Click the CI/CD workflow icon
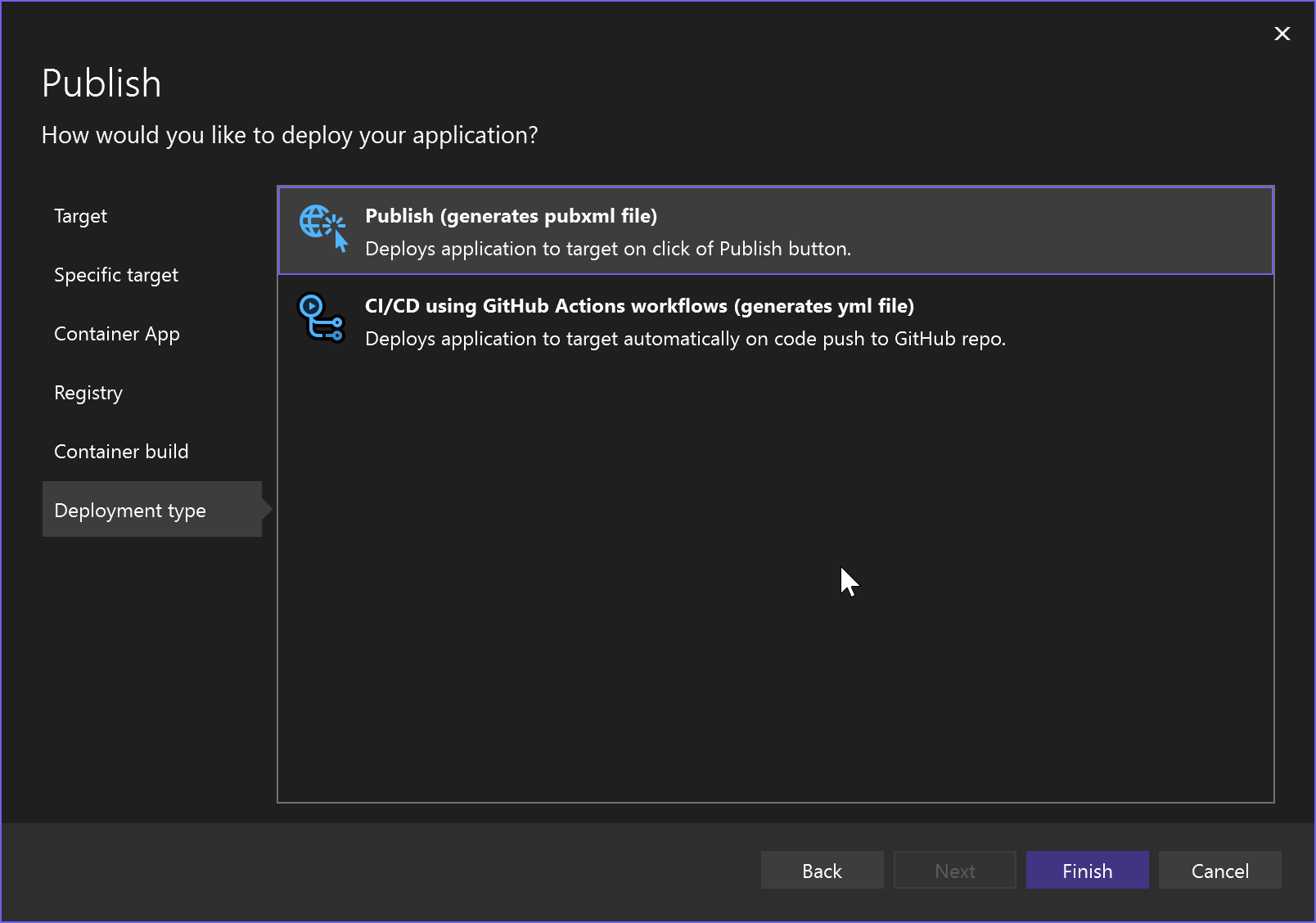 point(321,318)
